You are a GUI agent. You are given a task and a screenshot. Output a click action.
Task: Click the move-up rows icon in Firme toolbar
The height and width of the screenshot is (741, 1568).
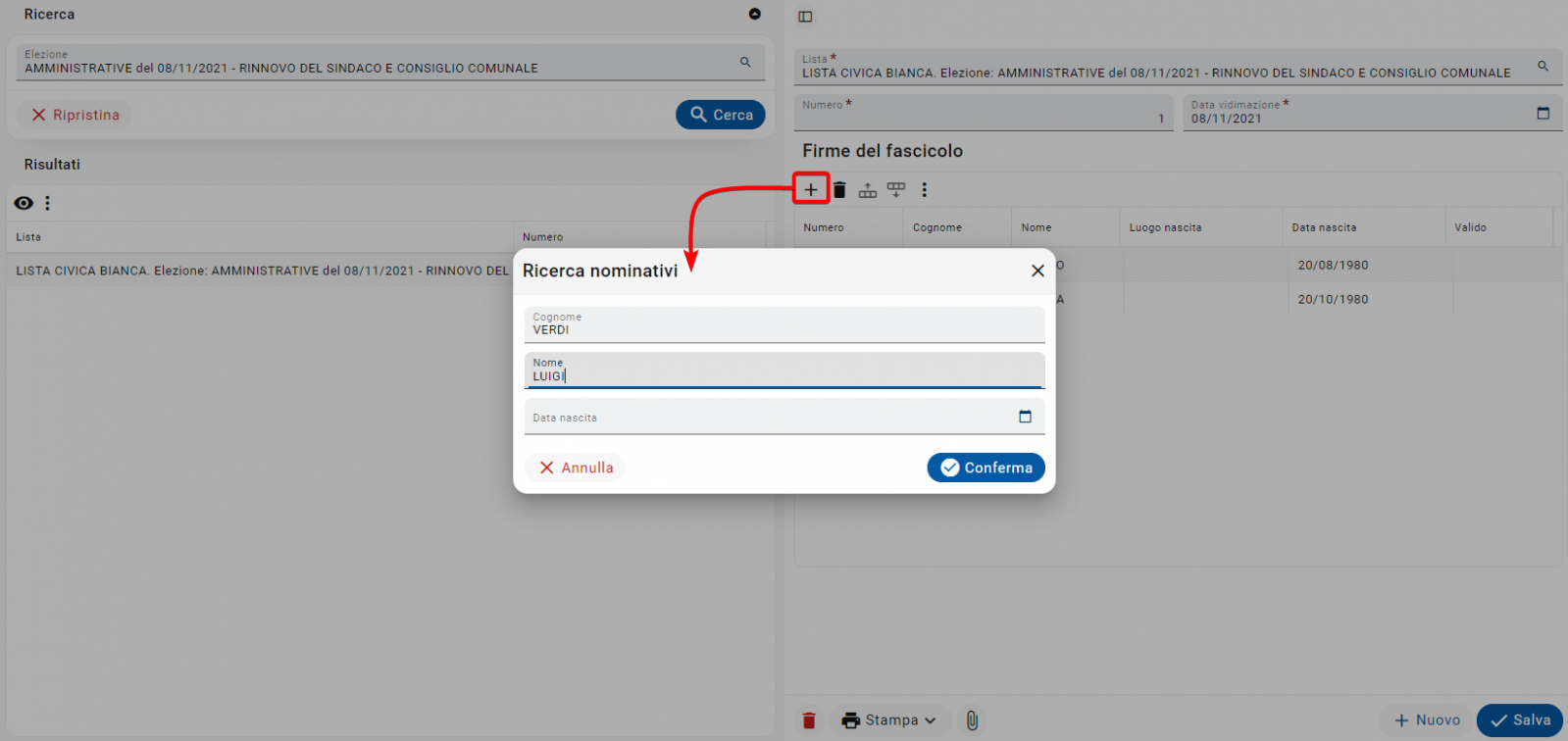coord(868,190)
